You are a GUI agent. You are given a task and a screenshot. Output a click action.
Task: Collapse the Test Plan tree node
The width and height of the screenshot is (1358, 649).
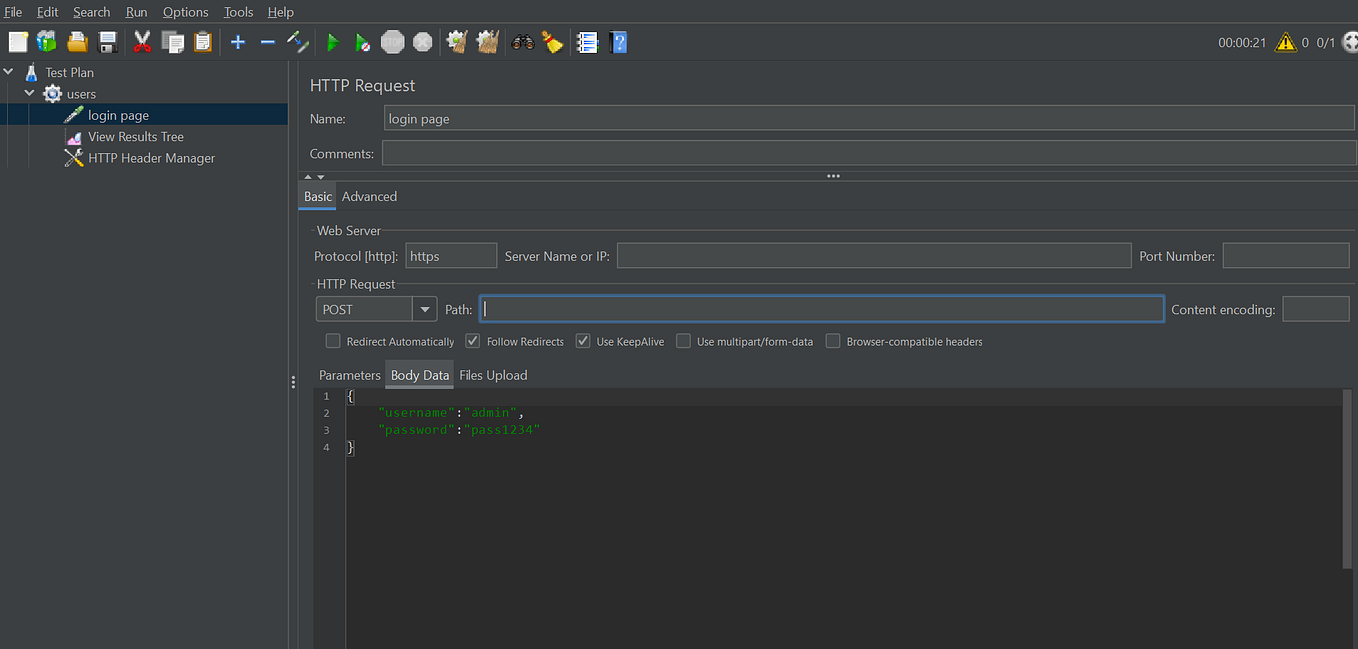pos(8,71)
